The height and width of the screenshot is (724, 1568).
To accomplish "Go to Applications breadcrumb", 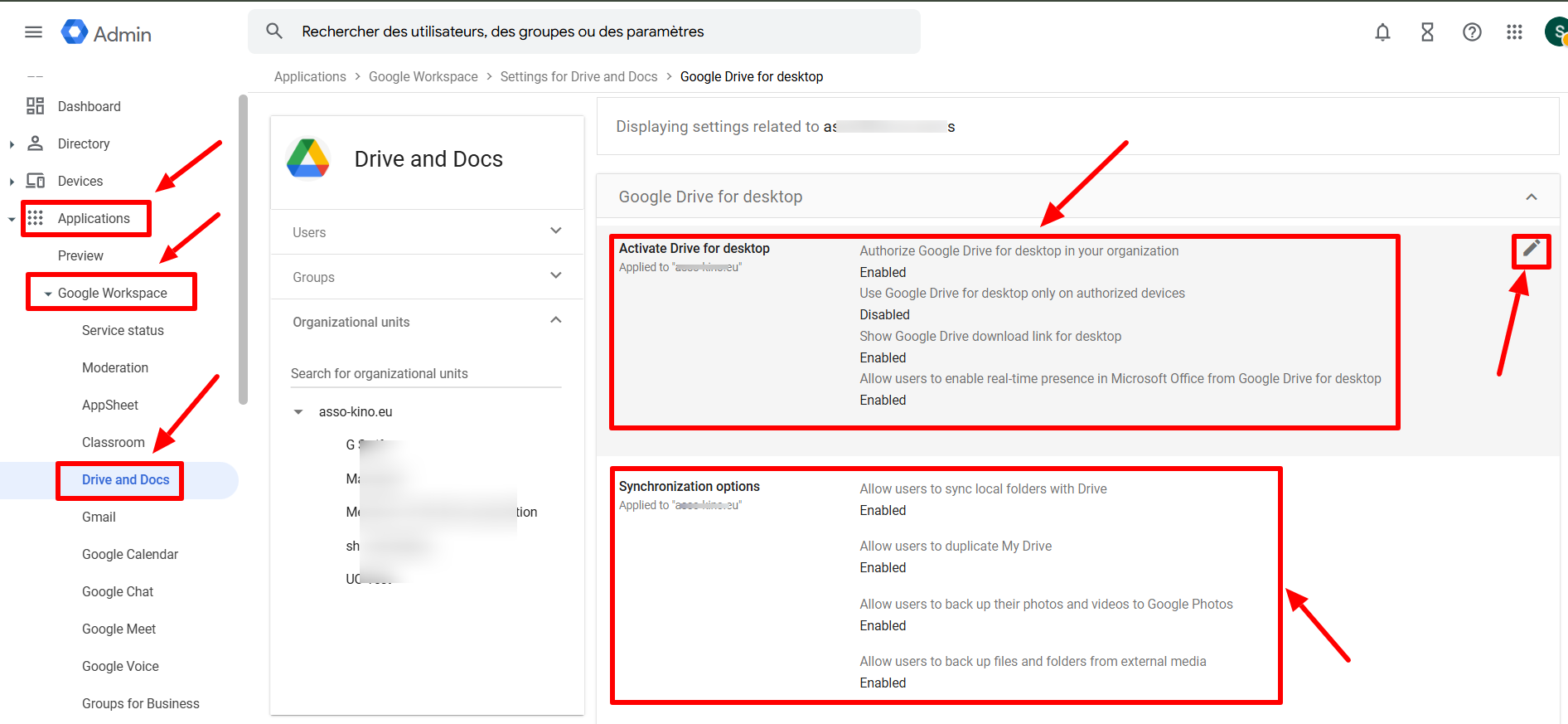I will coord(310,76).
